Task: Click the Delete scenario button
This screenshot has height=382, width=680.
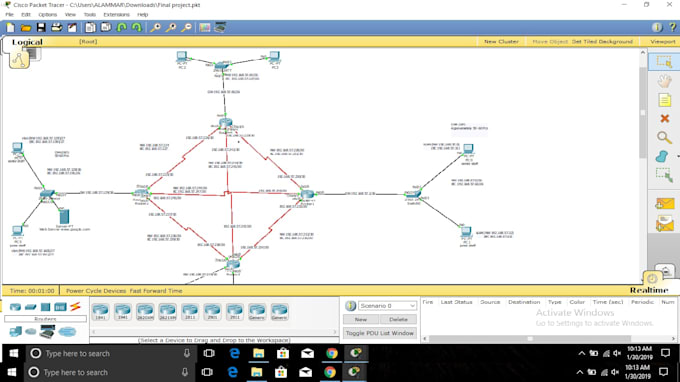Action: tap(398, 320)
